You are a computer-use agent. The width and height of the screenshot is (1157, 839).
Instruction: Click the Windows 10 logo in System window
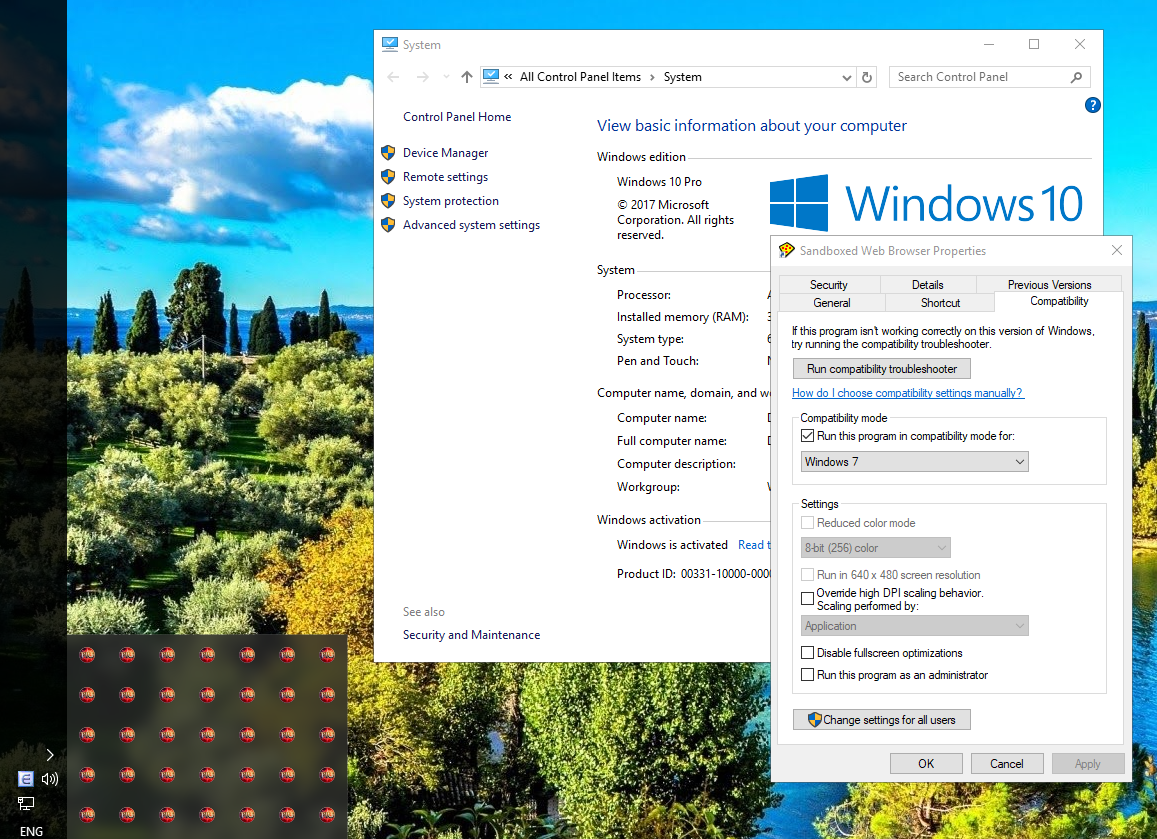click(926, 203)
